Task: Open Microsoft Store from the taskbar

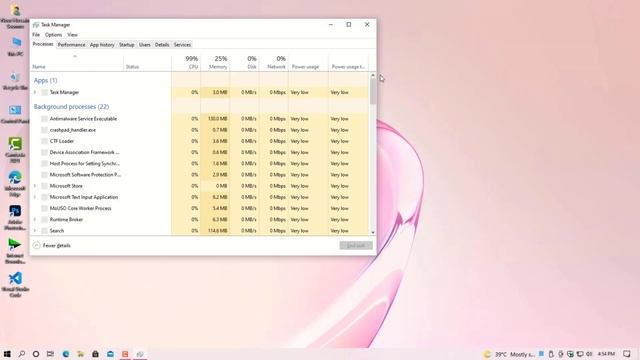Action: [95, 354]
